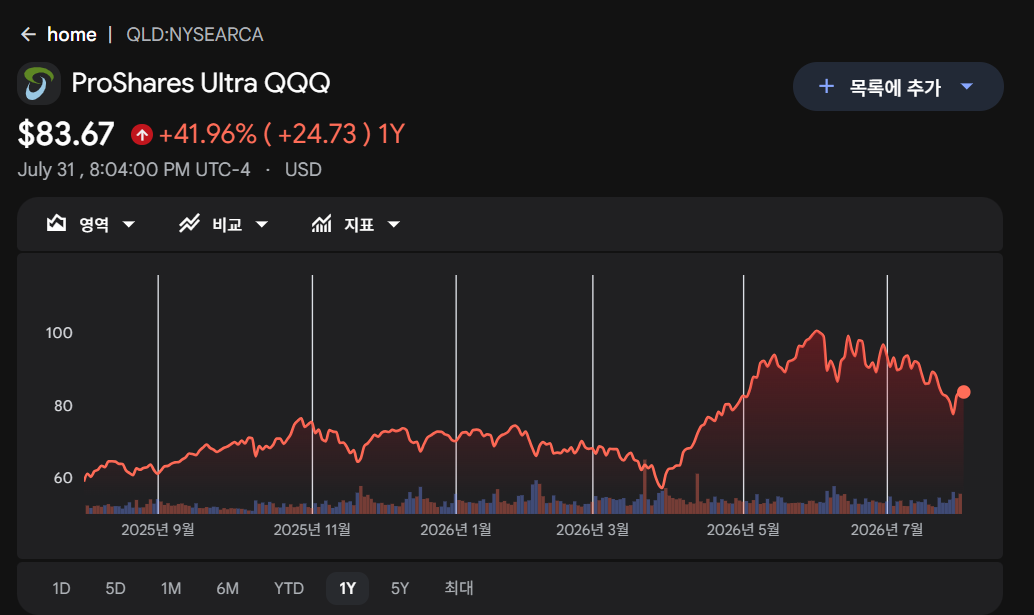The width and height of the screenshot is (1034, 615).
Task: Click the plus icon on watchlist button
Action: [x=826, y=86]
